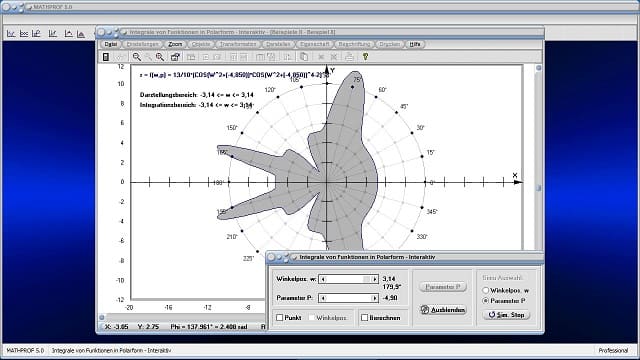Image resolution: width=640 pixels, height=360 pixels.
Task: Click the function formula text atop the graph
Action: pos(234,75)
